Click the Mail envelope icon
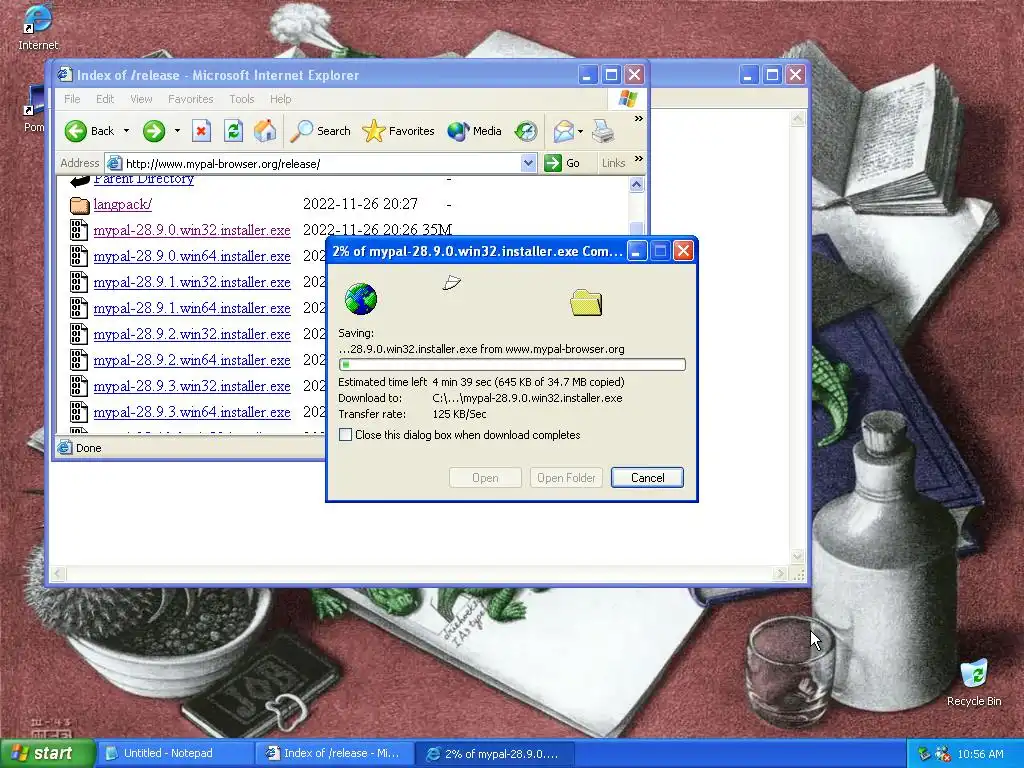The width and height of the screenshot is (1024, 768). pos(563,131)
